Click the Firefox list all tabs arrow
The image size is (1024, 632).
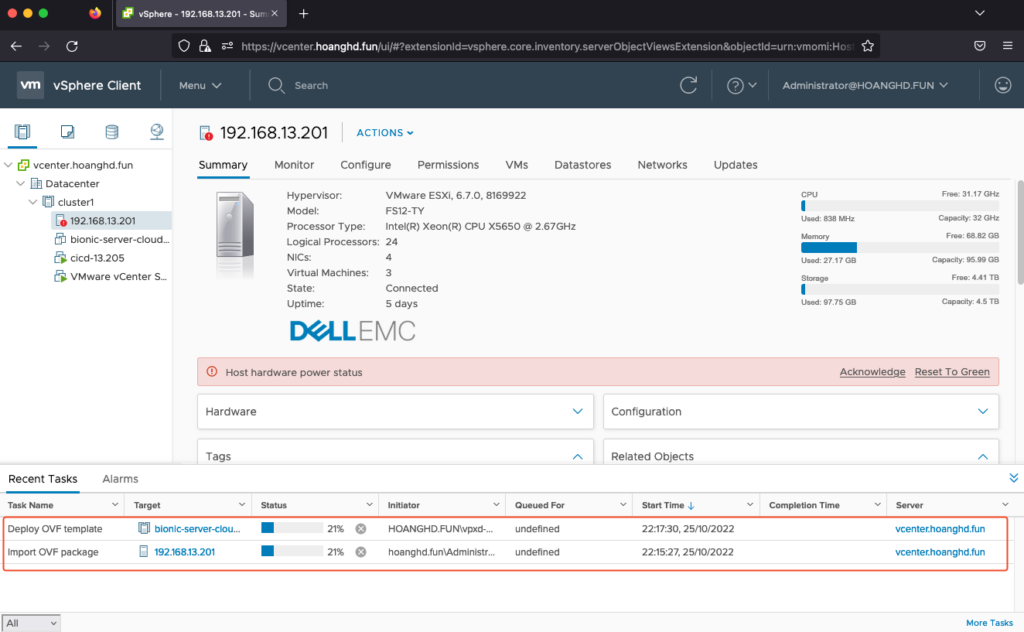(980, 13)
